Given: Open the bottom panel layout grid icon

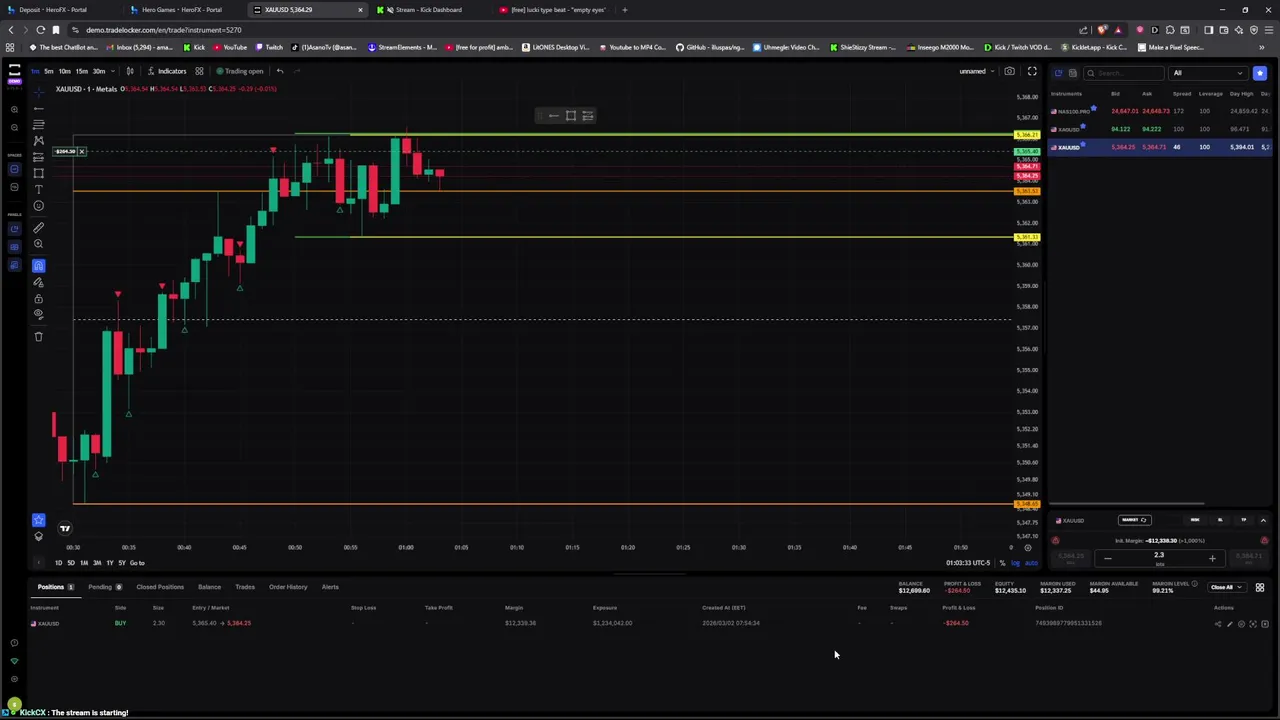Looking at the screenshot, I should coord(1260,587).
